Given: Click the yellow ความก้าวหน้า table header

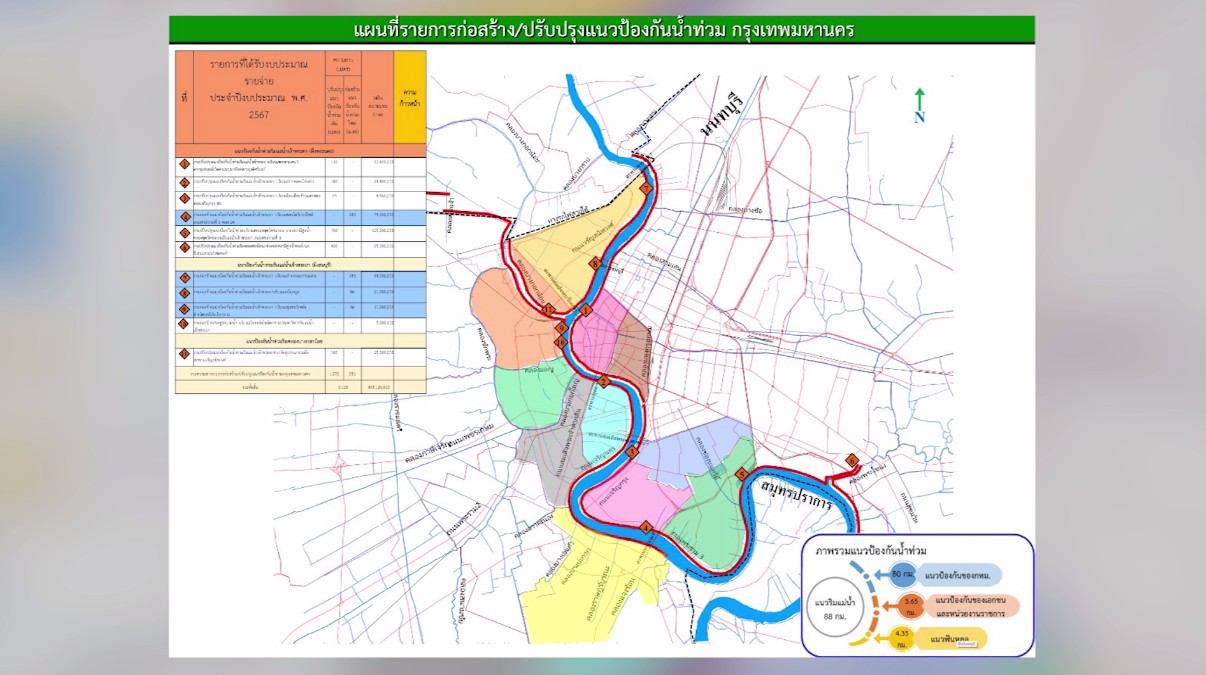Looking at the screenshot, I should click(x=410, y=97).
